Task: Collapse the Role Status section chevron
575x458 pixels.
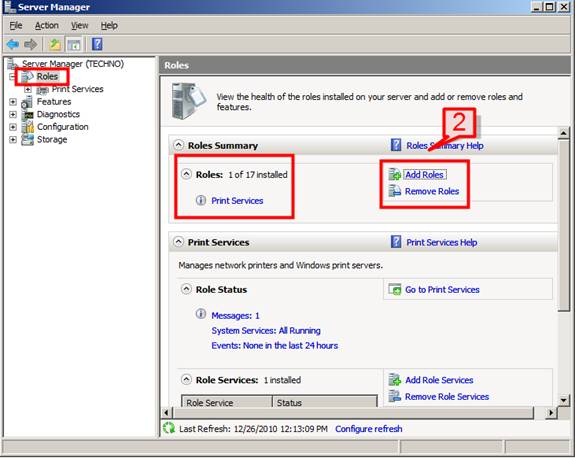Action: [186, 289]
